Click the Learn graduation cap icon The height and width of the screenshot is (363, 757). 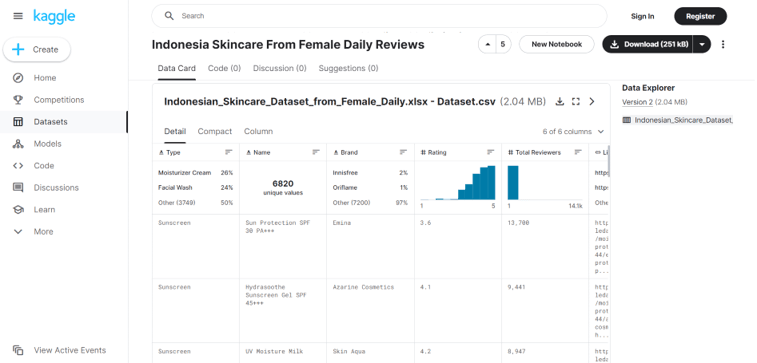[x=18, y=209]
